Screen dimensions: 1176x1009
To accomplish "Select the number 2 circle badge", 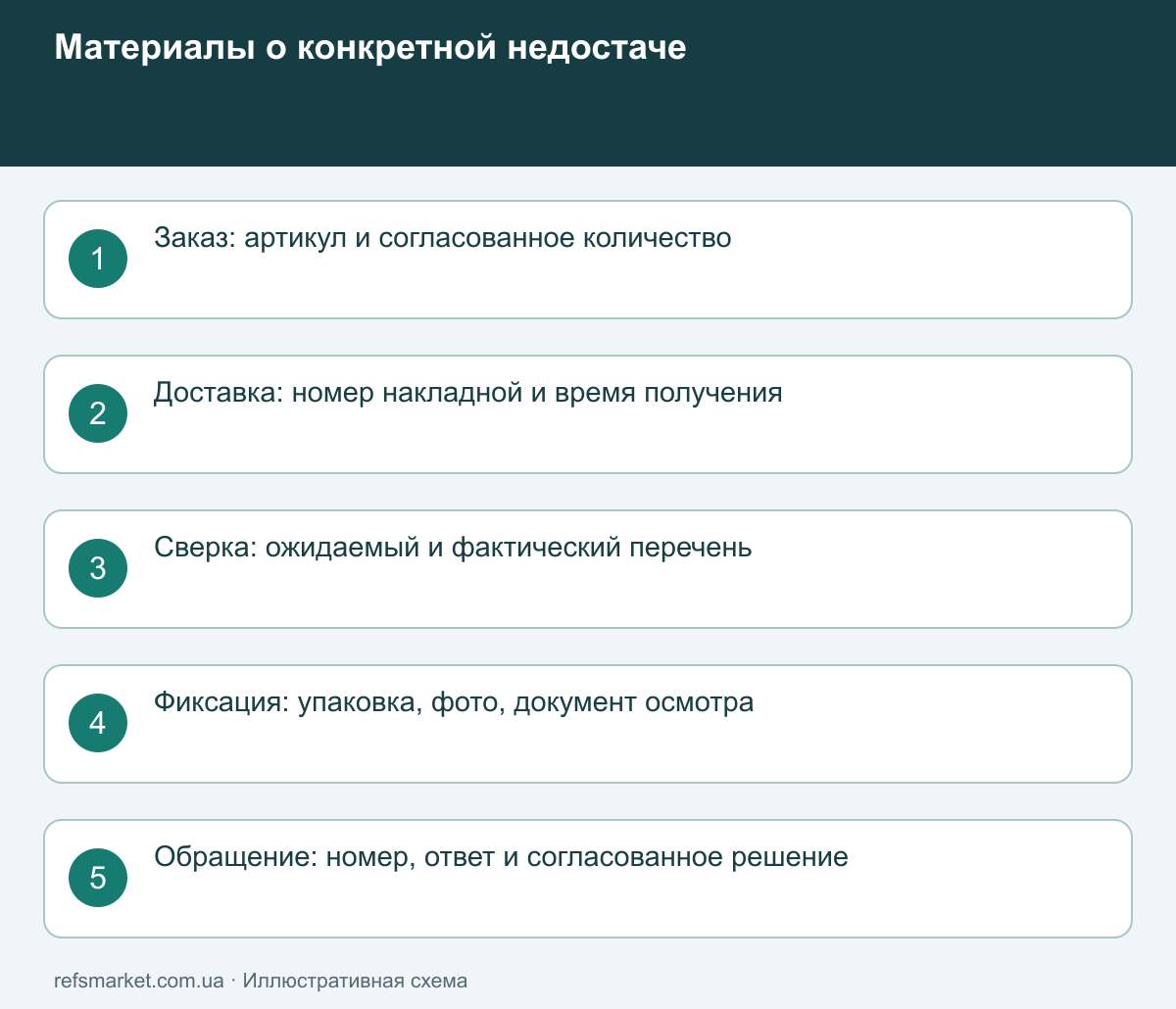I will point(98,413).
